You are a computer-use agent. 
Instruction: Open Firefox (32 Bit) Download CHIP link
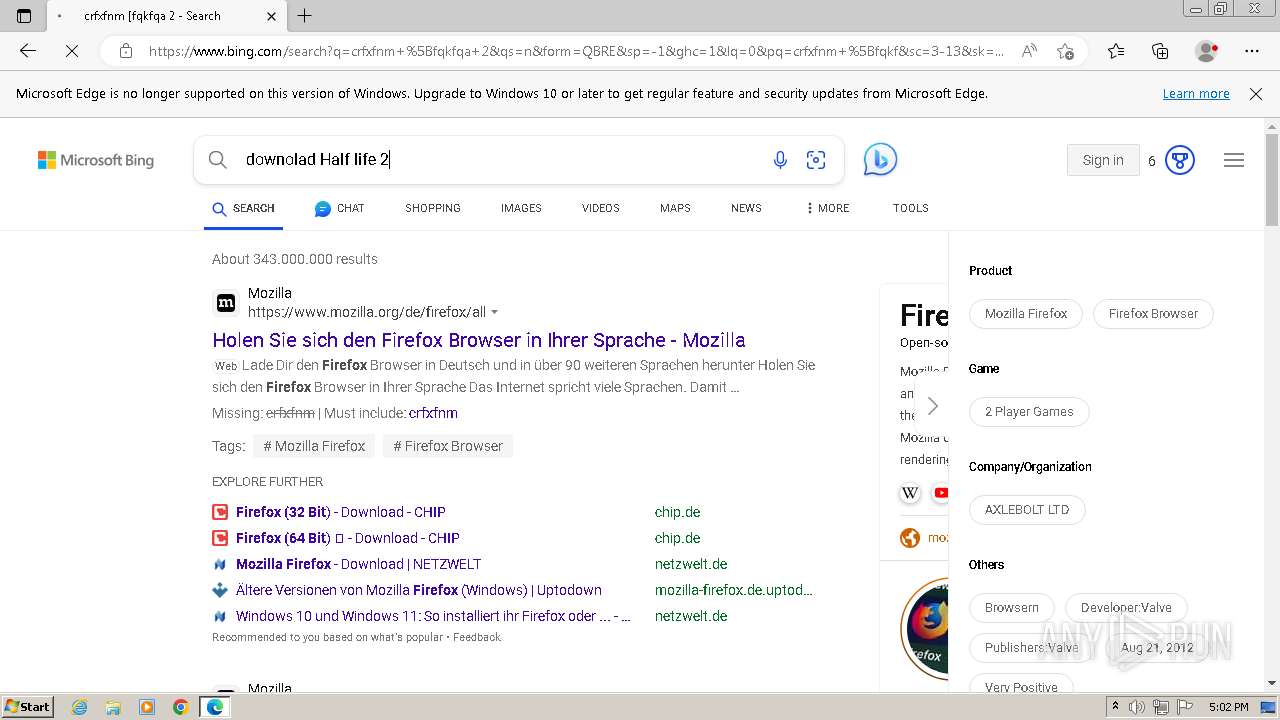click(341, 512)
